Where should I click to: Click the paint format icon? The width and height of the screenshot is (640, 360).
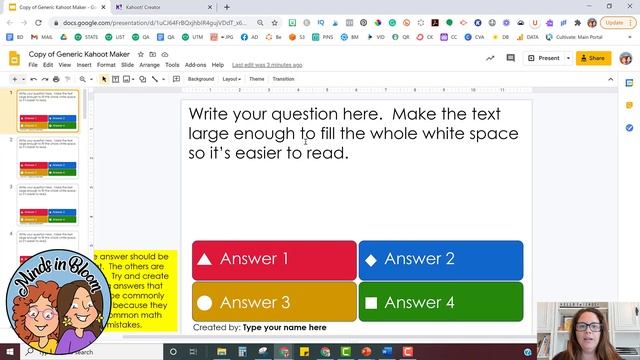pos(68,79)
